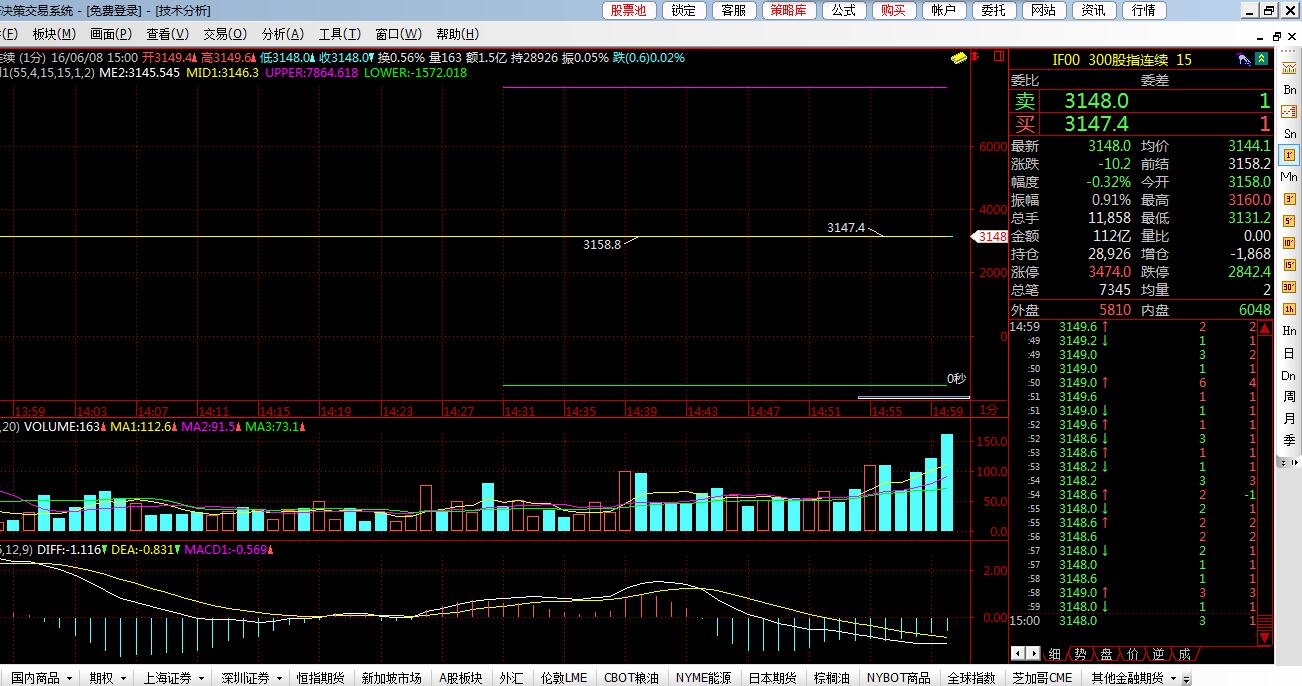Expand the 国内商品 dropdown arrow
Image resolution: width=1302 pixels, height=686 pixels.
(x=69, y=678)
